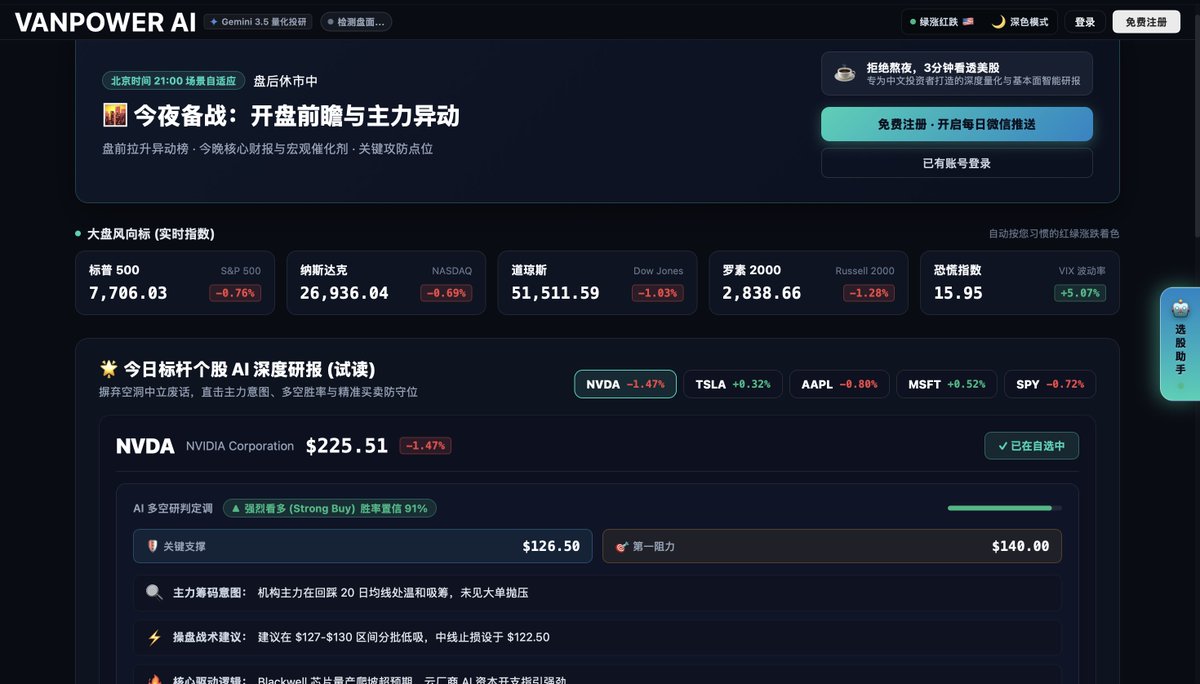Click the 免费注册 header button

1146,22
